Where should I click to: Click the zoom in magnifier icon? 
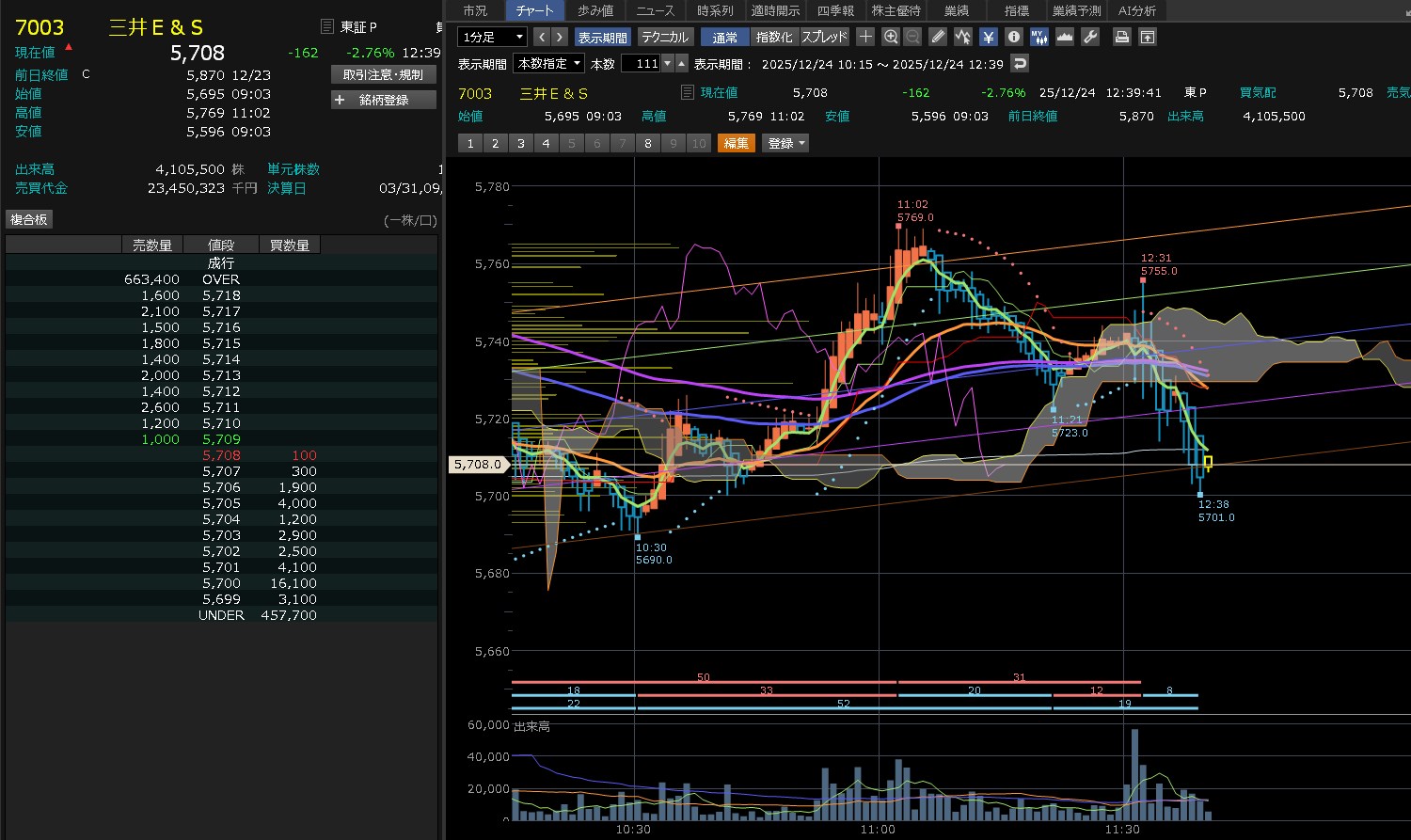pos(891,37)
